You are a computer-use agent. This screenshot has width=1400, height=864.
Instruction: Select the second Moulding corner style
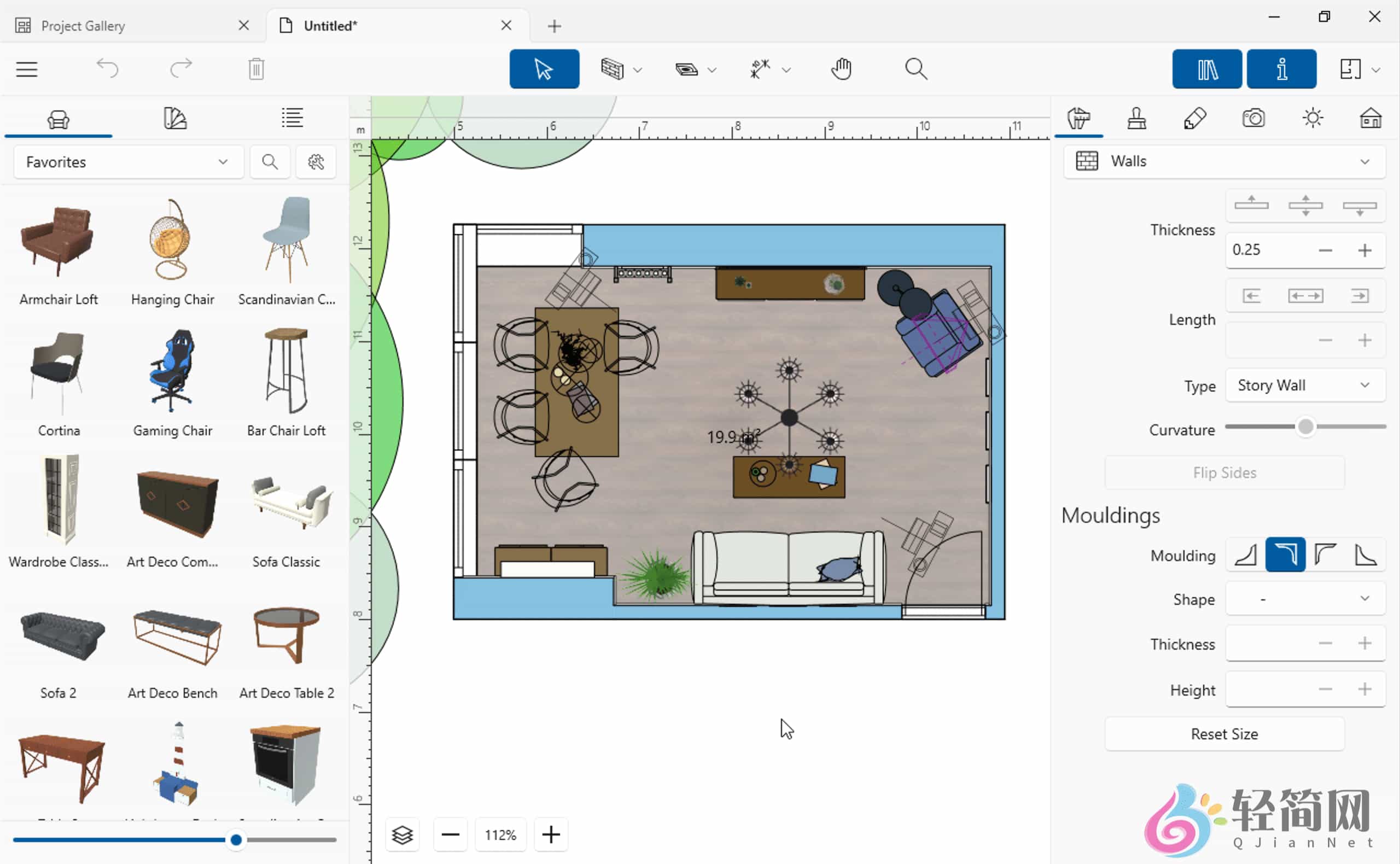point(1285,554)
